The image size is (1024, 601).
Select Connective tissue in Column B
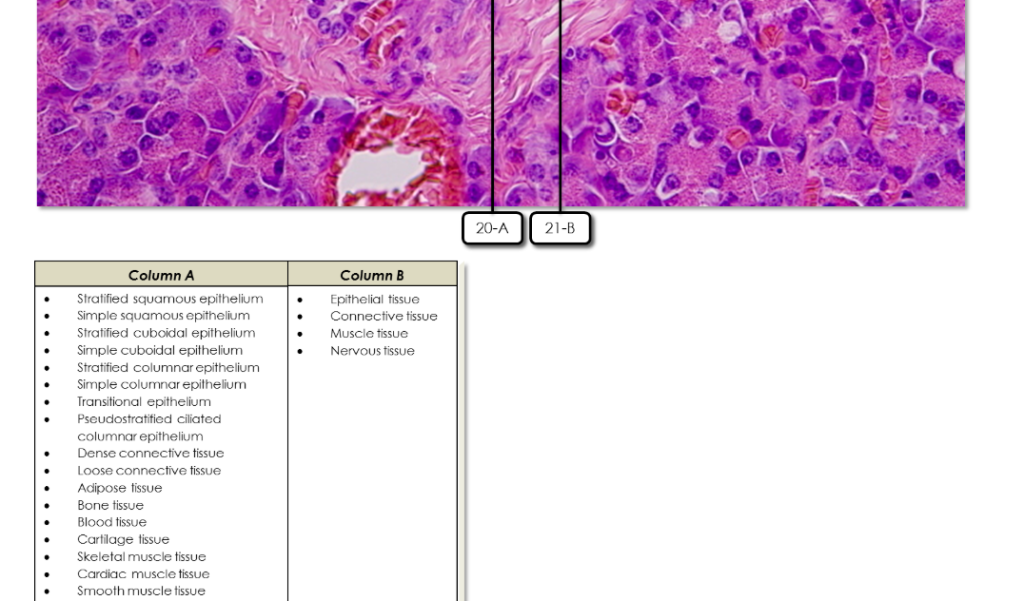[384, 316]
